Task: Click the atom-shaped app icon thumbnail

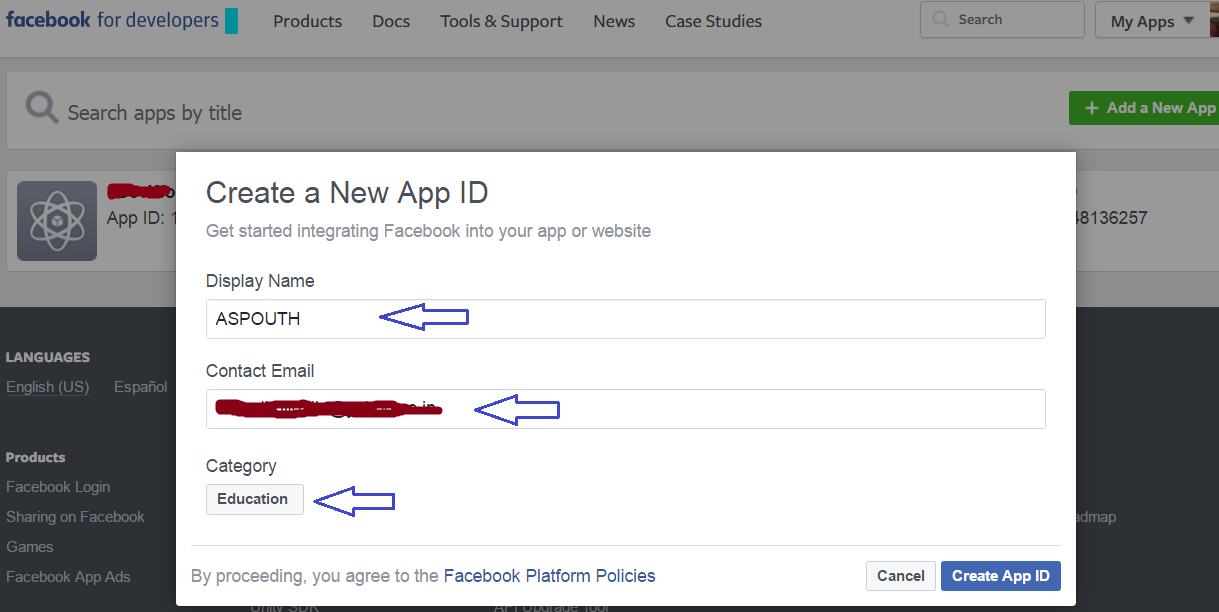Action: click(x=56, y=220)
